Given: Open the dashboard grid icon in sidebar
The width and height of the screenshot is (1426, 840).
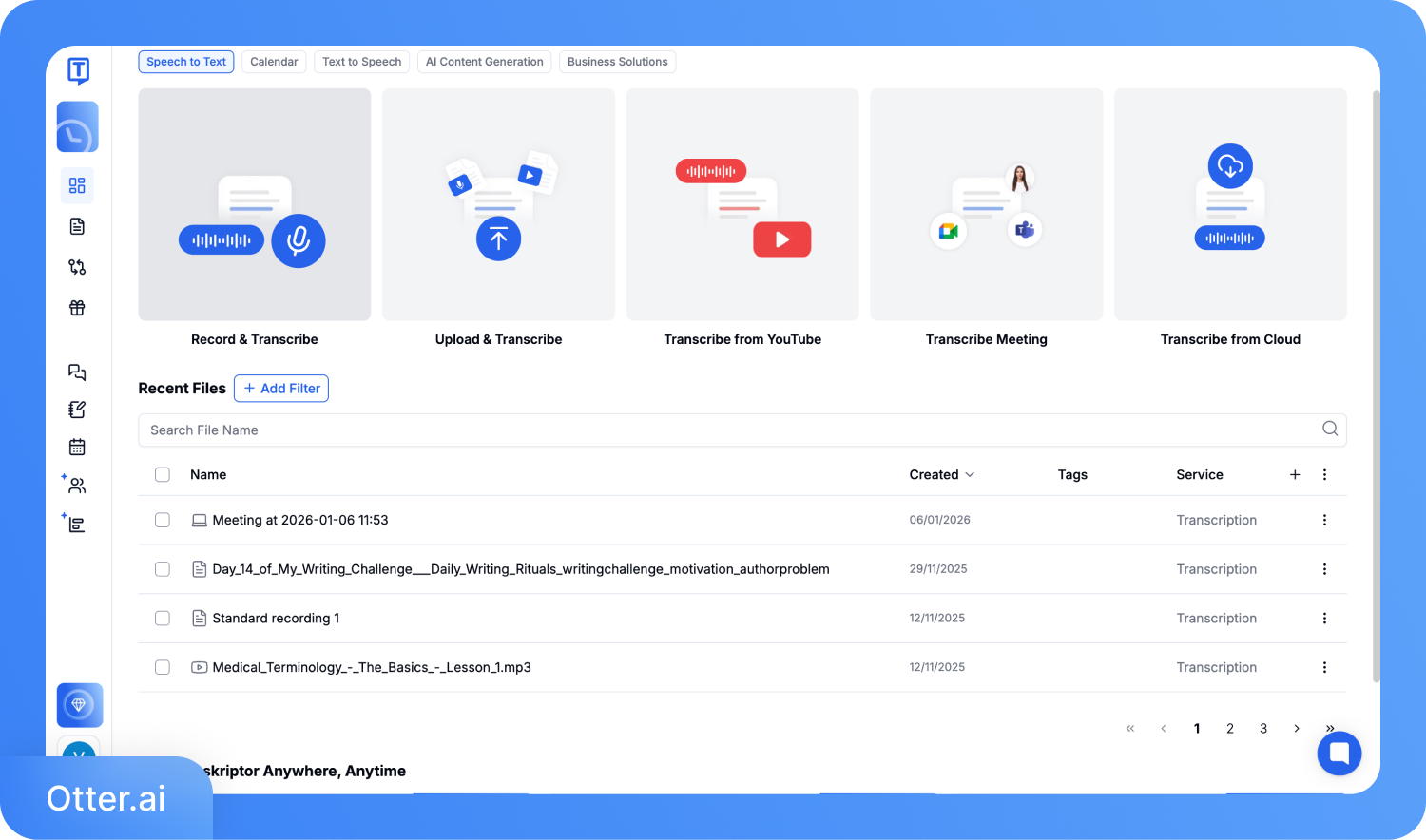Looking at the screenshot, I should pos(77,185).
